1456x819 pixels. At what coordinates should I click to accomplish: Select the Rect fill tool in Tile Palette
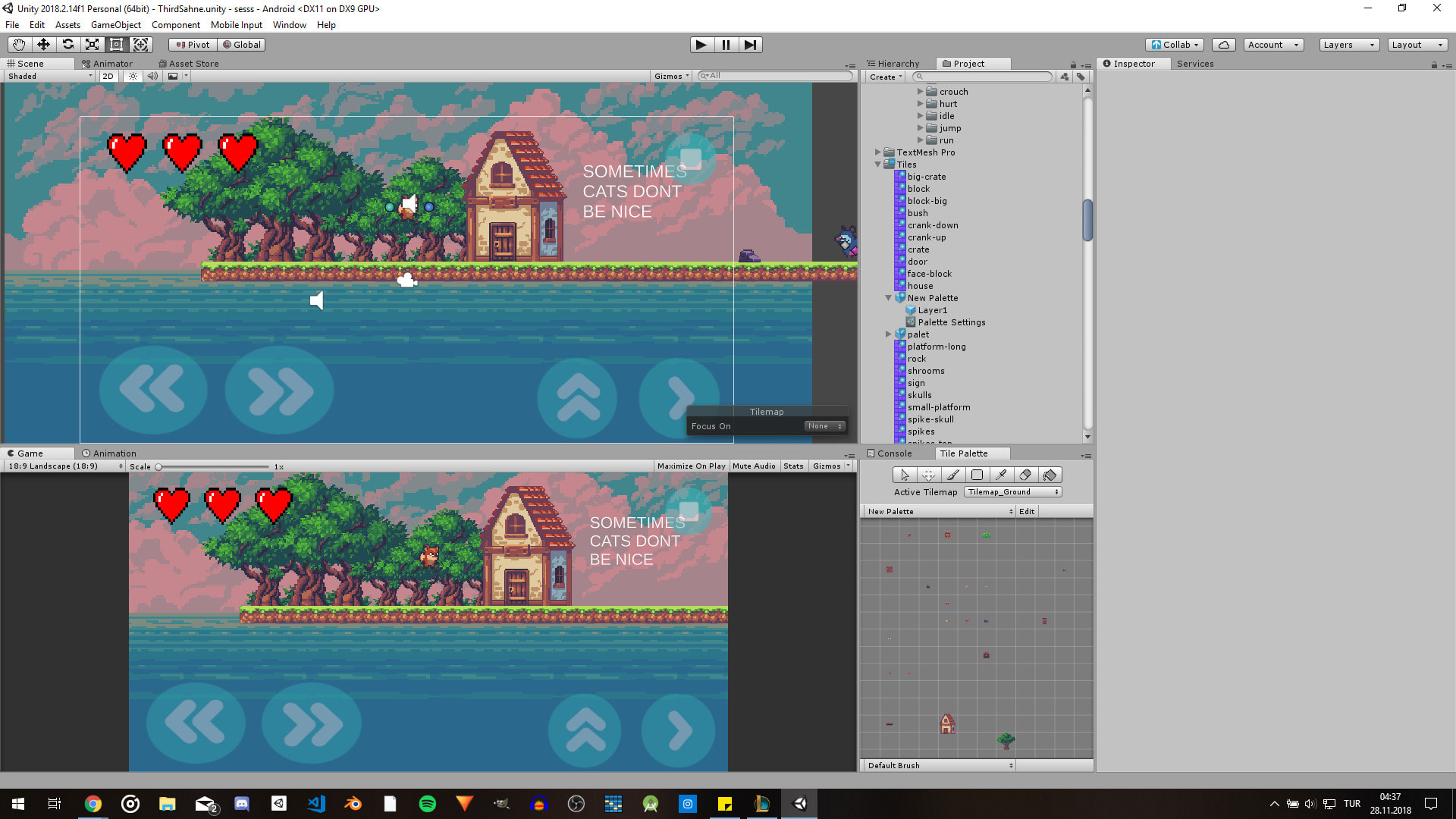click(977, 475)
